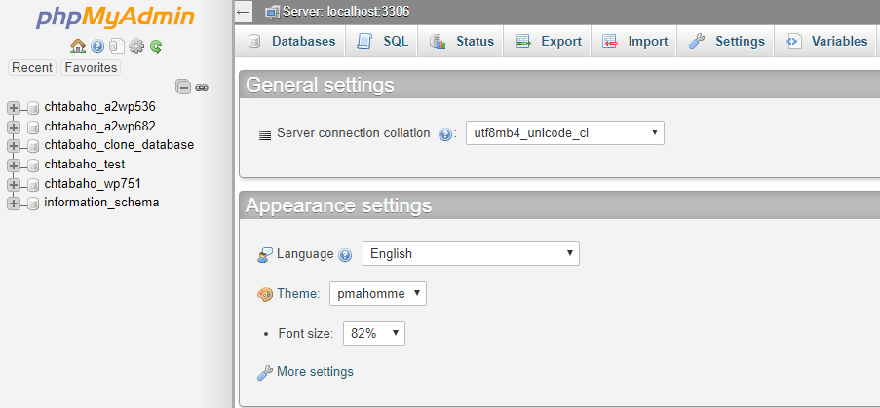The image size is (880, 408).
Task: Expand the chtabaho_test database tree
Action: click(14, 165)
